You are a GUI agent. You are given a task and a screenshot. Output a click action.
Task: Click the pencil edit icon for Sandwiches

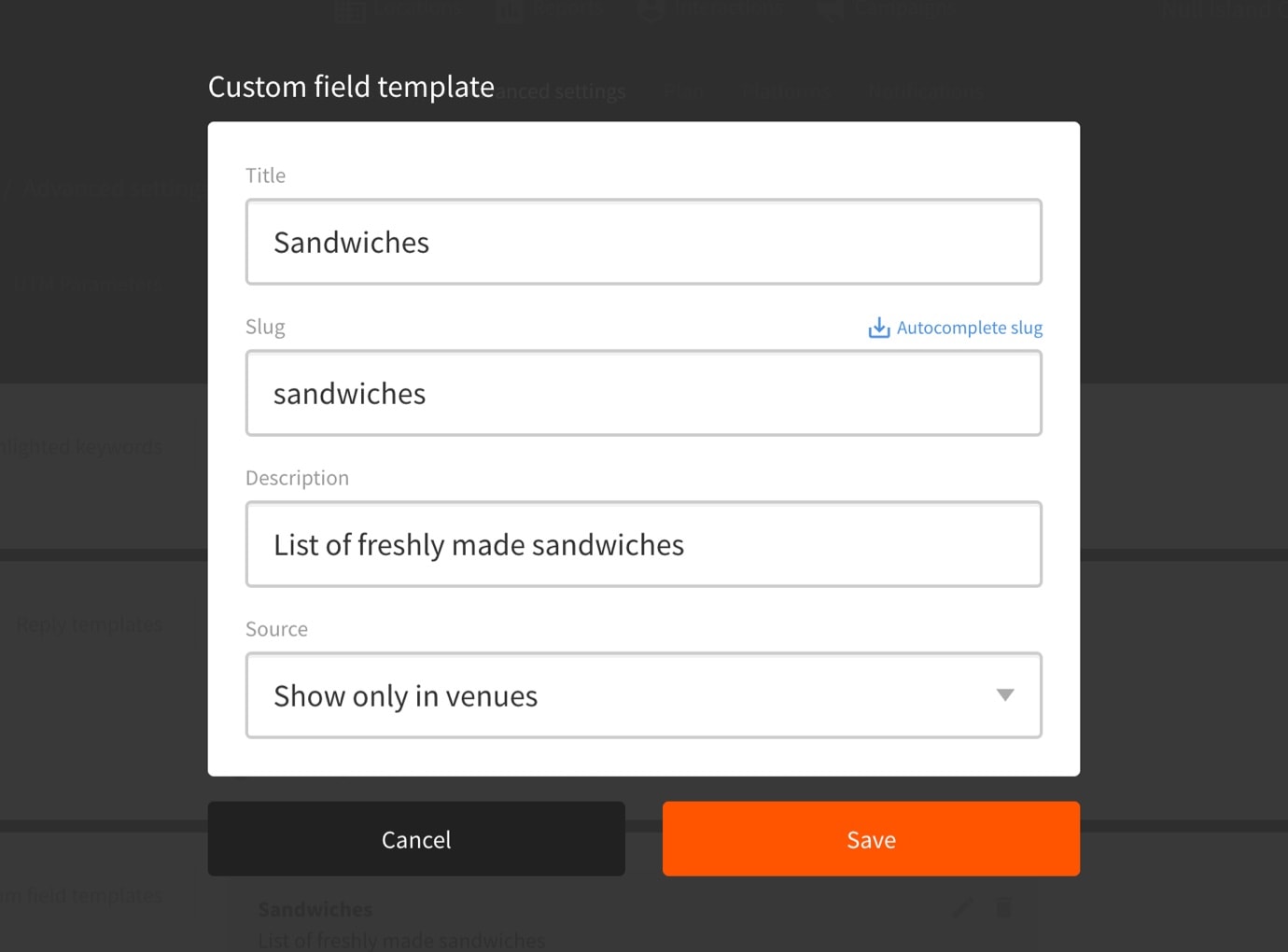[x=963, y=906]
